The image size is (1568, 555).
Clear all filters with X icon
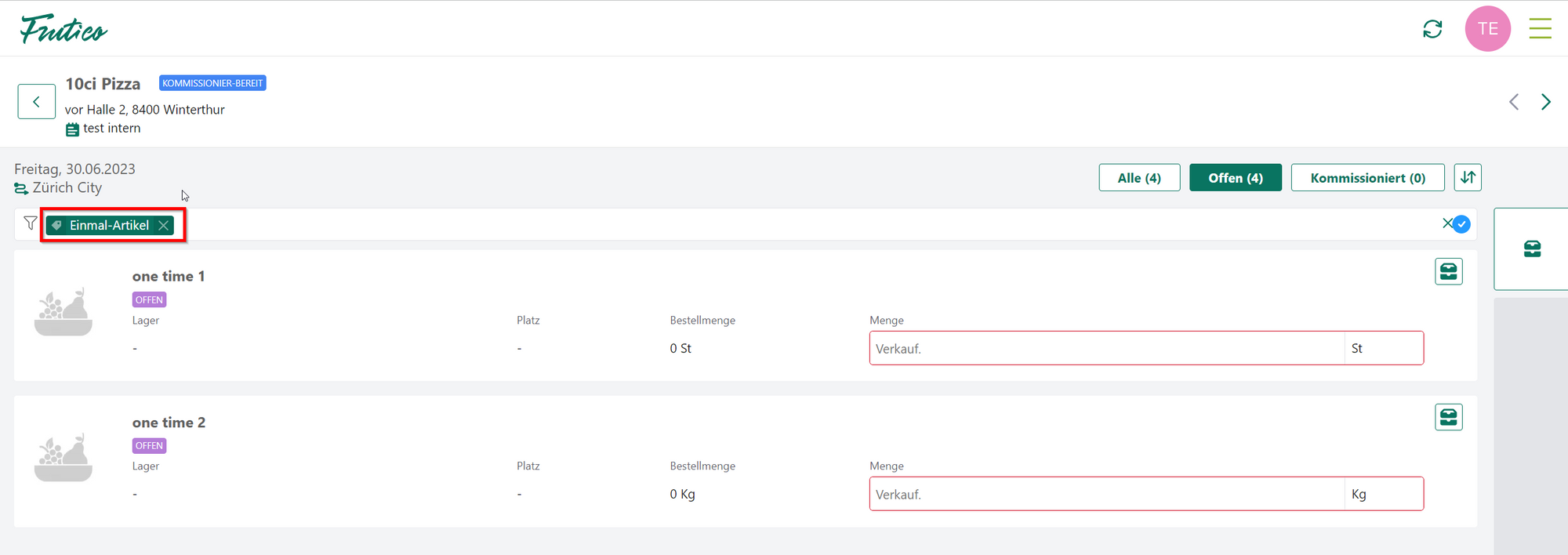coord(1447,223)
